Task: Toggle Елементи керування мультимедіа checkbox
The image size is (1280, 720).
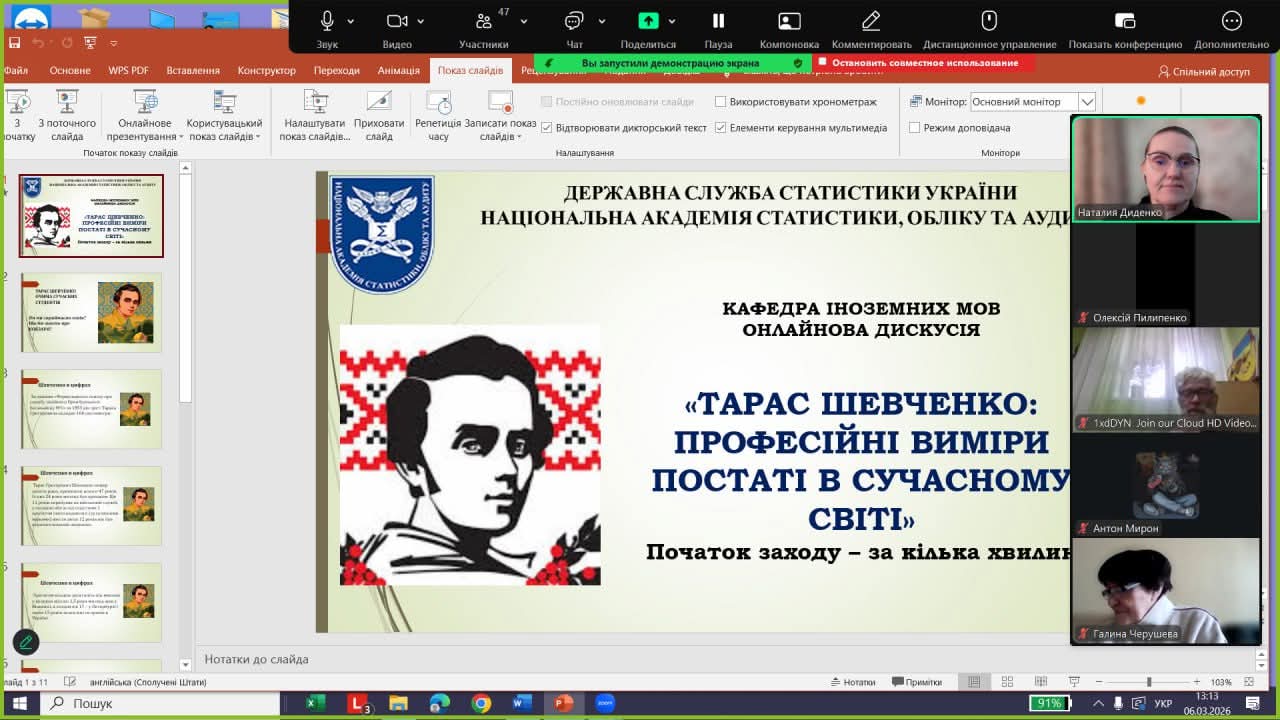Action: click(x=721, y=128)
